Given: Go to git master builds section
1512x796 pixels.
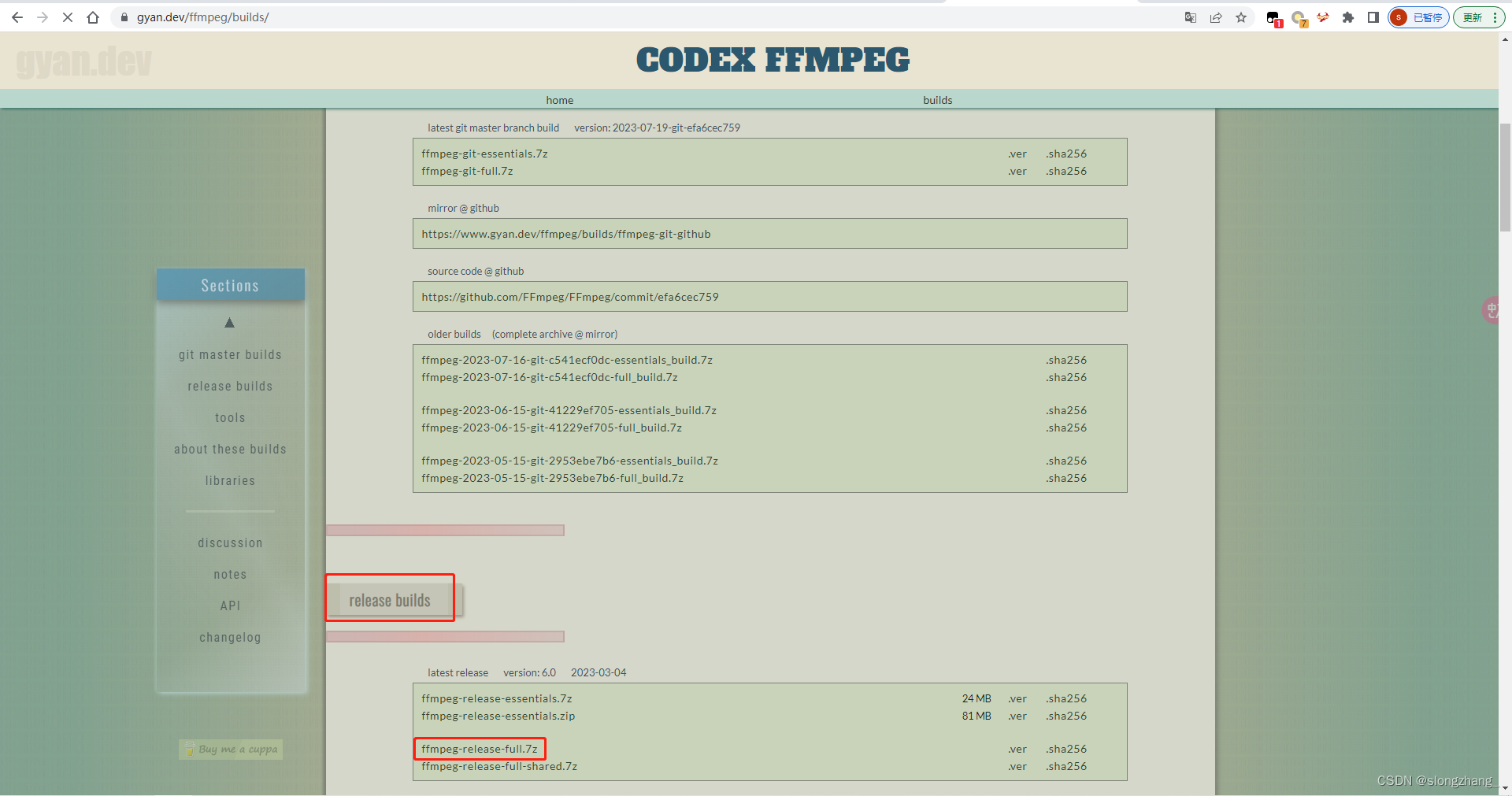Looking at the screenshot, I should click(x=230, y=355).
